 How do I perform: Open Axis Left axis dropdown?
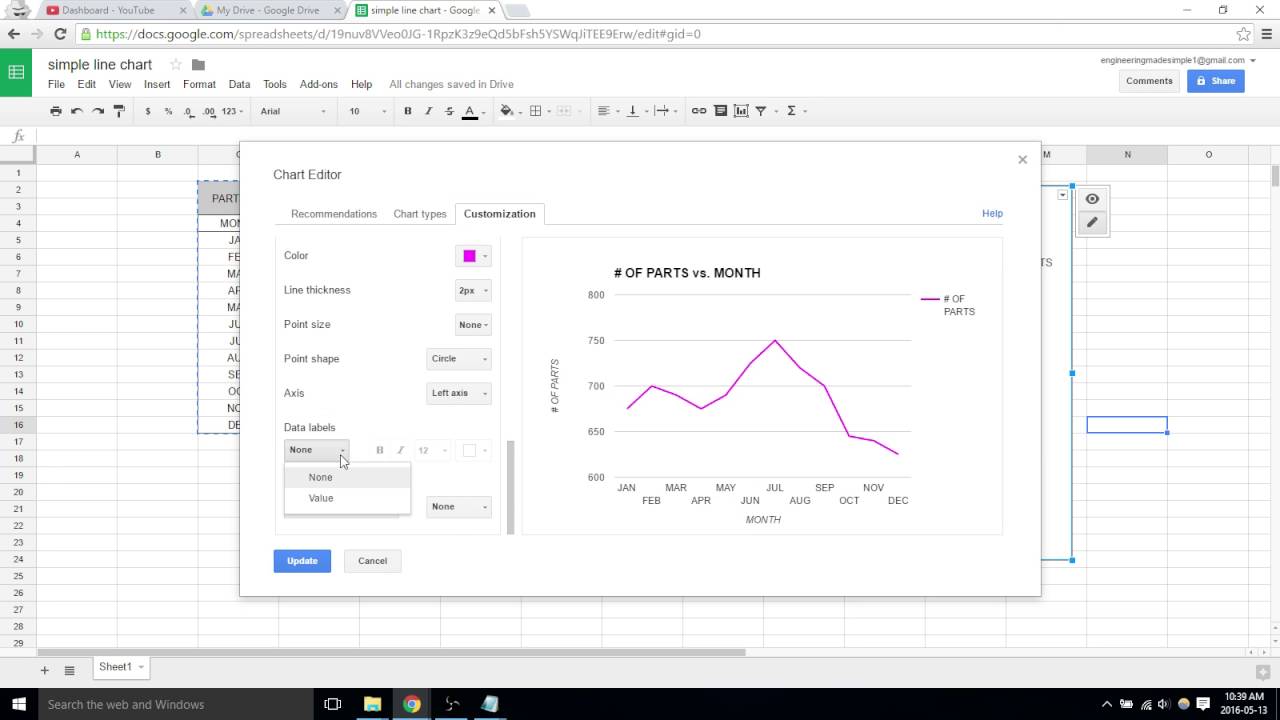click(x=459, y=393)
